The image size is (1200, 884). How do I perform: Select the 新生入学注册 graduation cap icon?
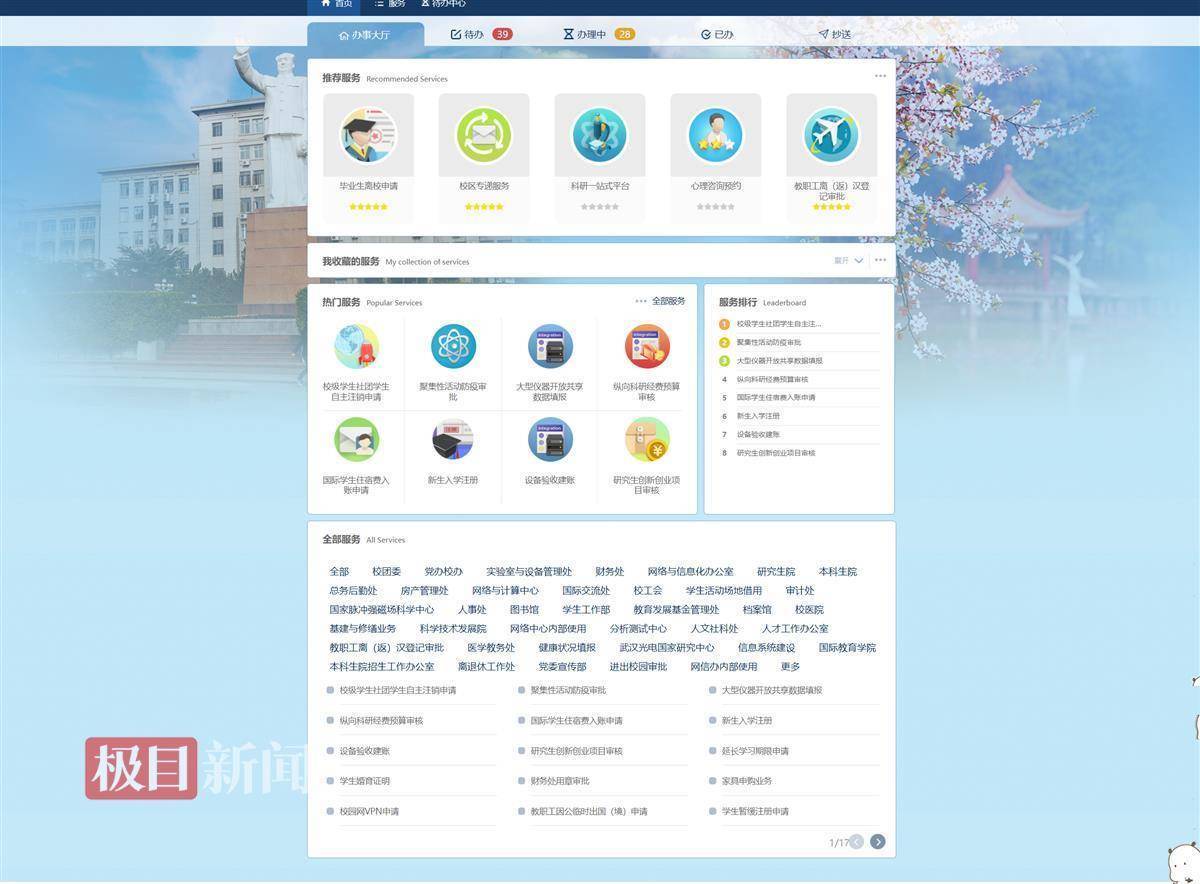tap(453, 440)
